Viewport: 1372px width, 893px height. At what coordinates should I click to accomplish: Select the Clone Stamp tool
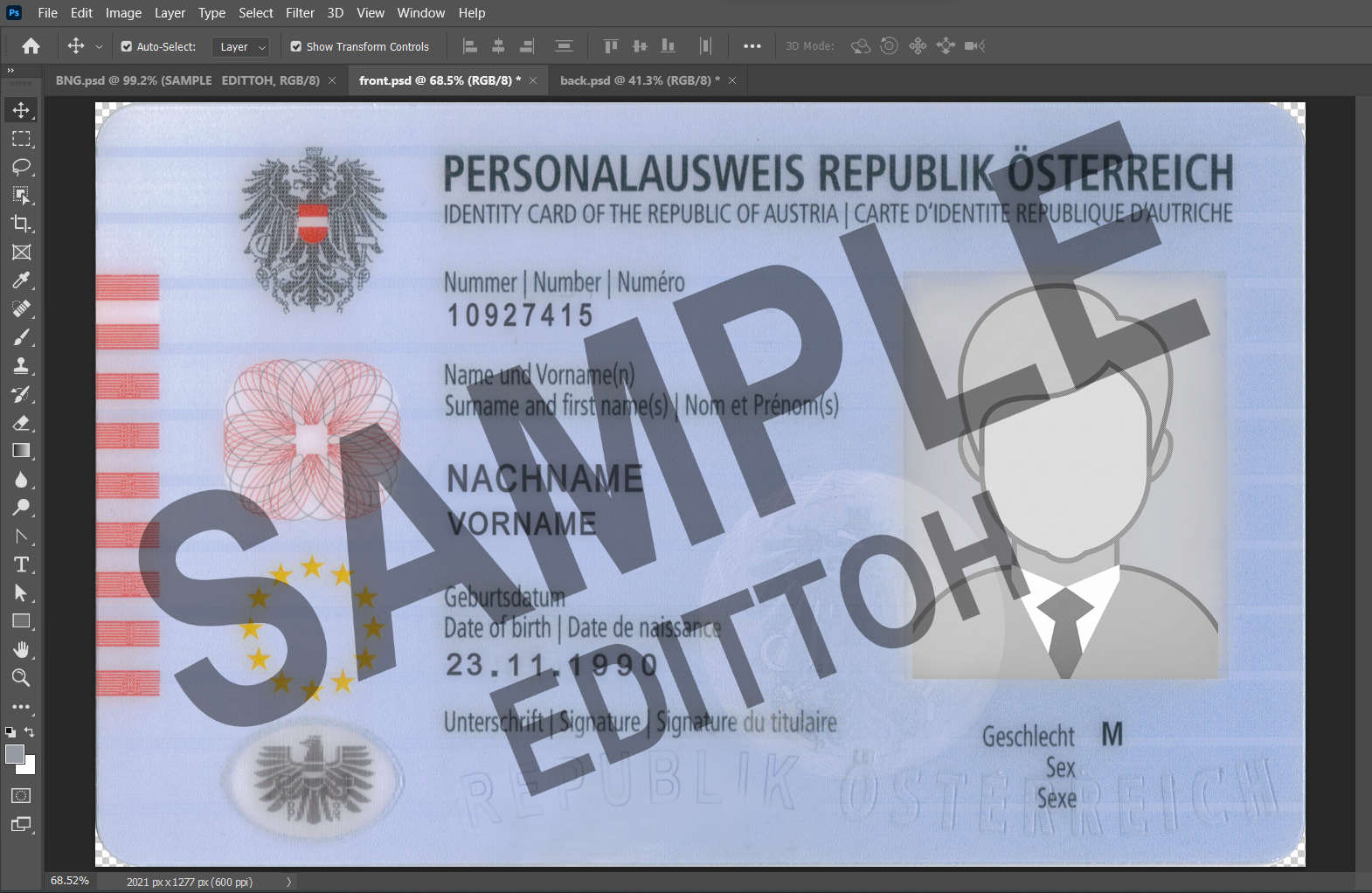point(21,365)
